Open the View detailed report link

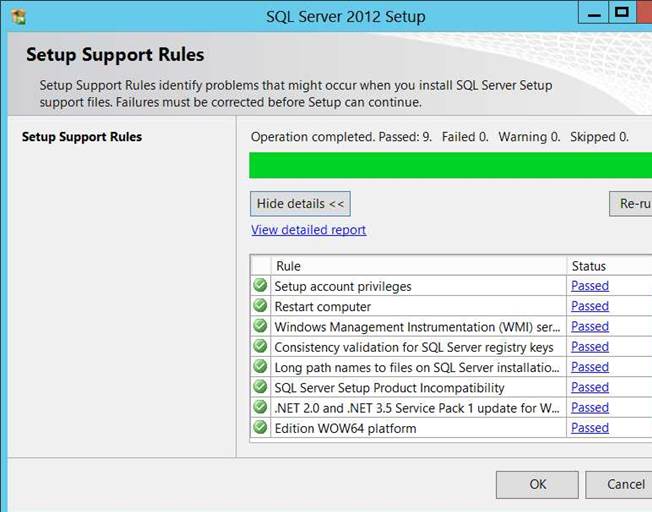[309, 230]
